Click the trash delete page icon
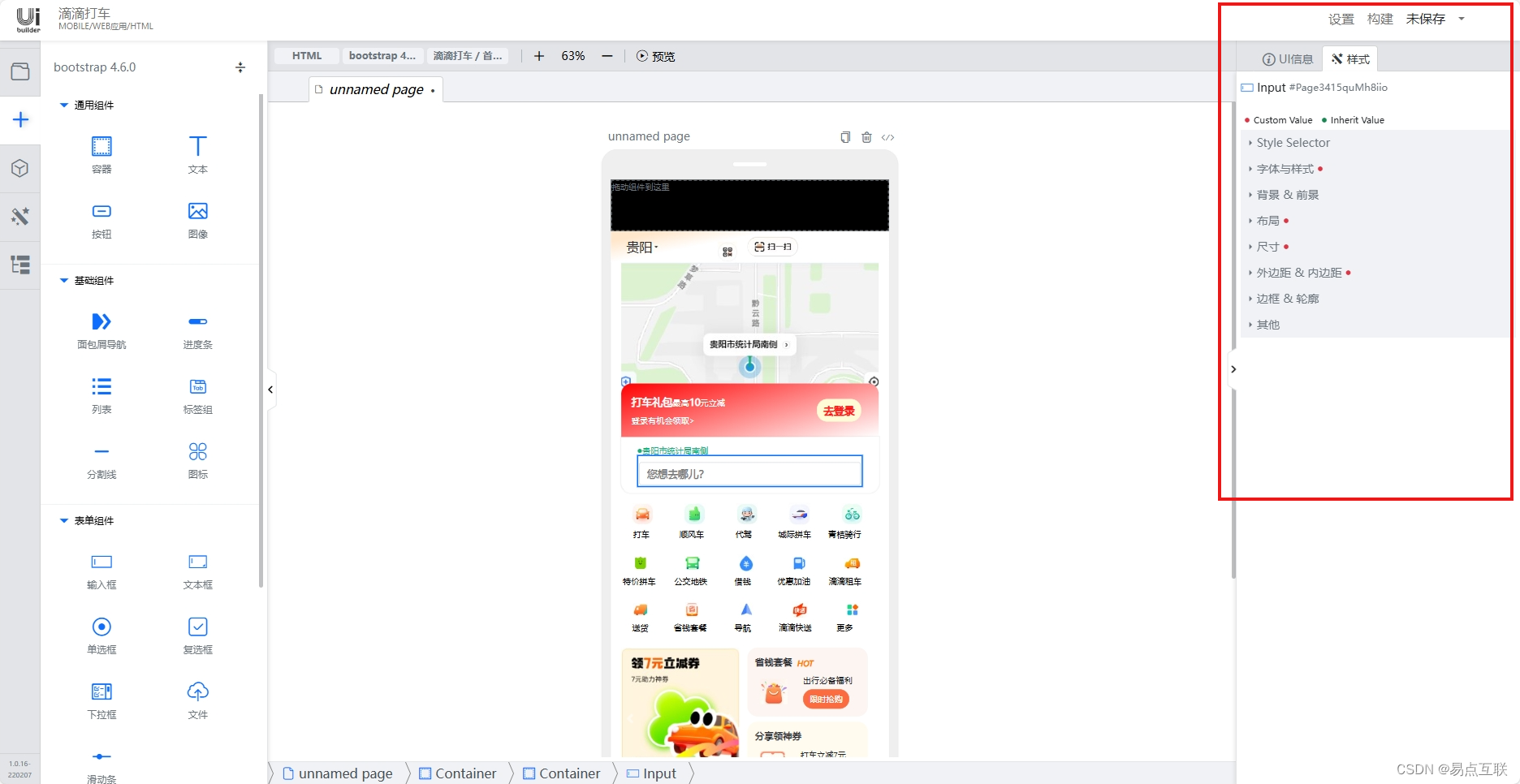This screenshot has width=1520, height=784. [866, 137]
